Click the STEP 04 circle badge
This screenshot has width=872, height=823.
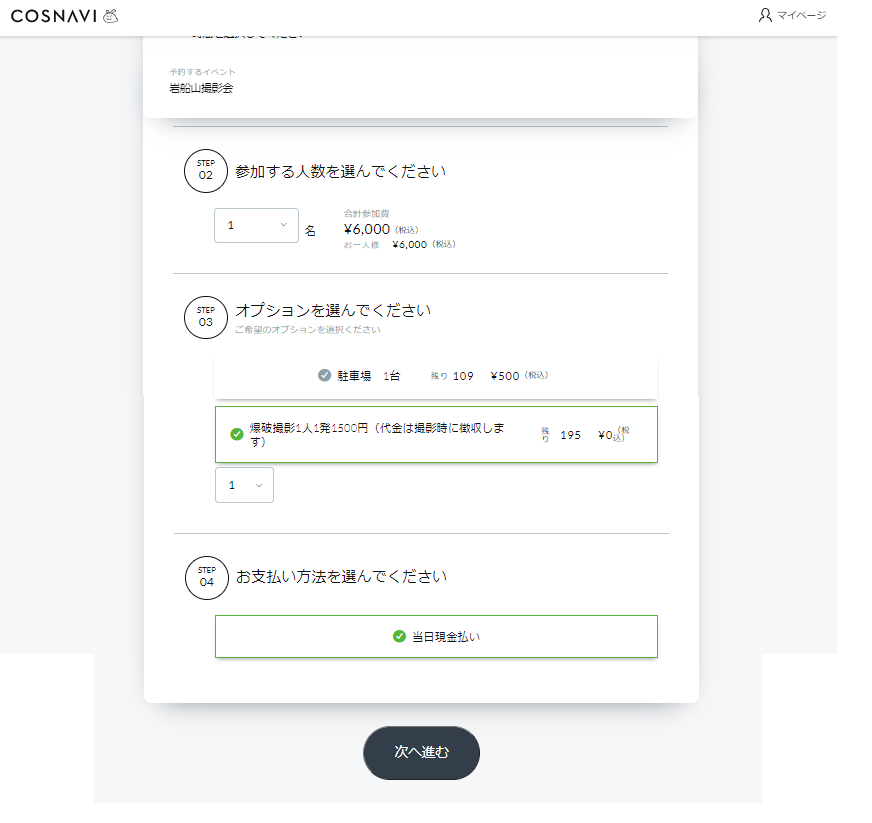[x=207, y=578]
